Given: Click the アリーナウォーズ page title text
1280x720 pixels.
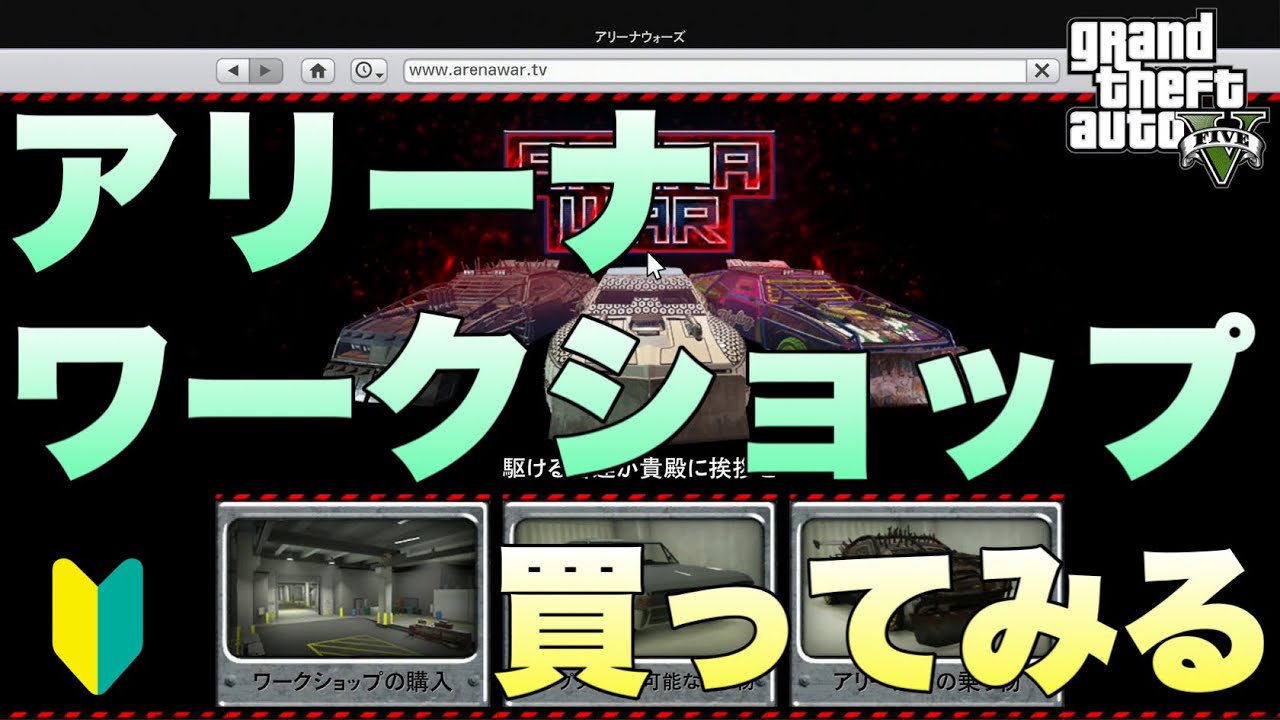Looking at the screenshot, I should click(639, 38).
